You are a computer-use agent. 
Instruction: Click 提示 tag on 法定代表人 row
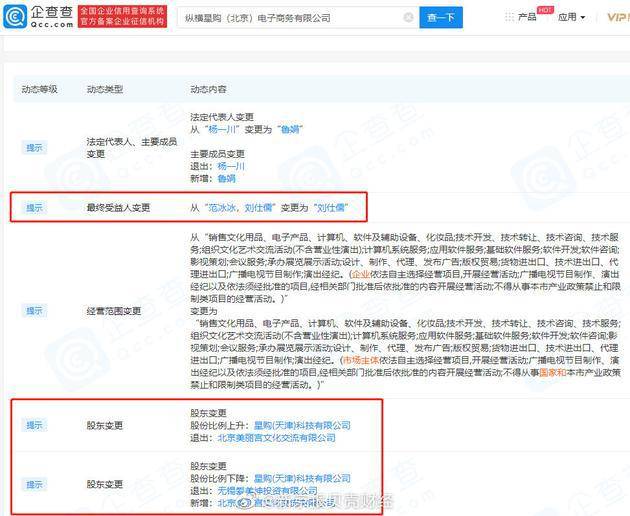coord(34,147)
